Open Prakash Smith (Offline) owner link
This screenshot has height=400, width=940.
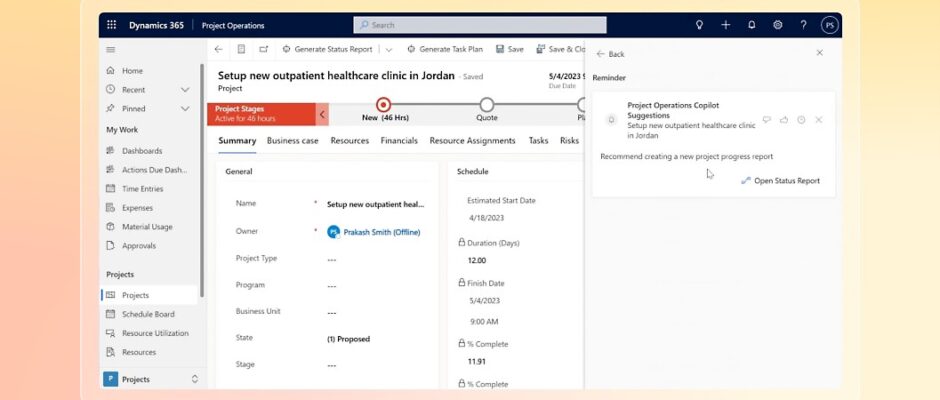tap(381, 233)
